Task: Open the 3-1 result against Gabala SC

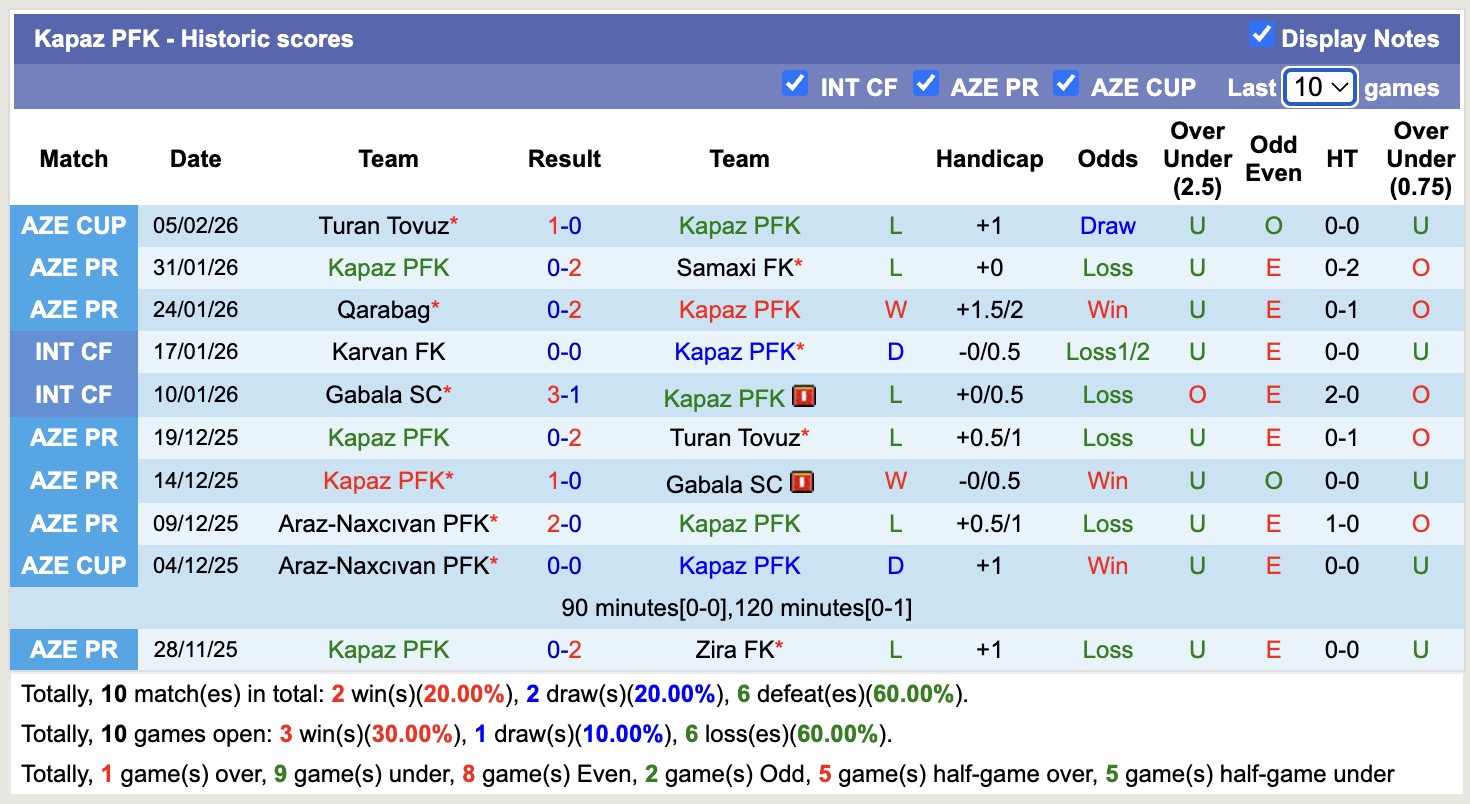Action: (x=564, y=395)
